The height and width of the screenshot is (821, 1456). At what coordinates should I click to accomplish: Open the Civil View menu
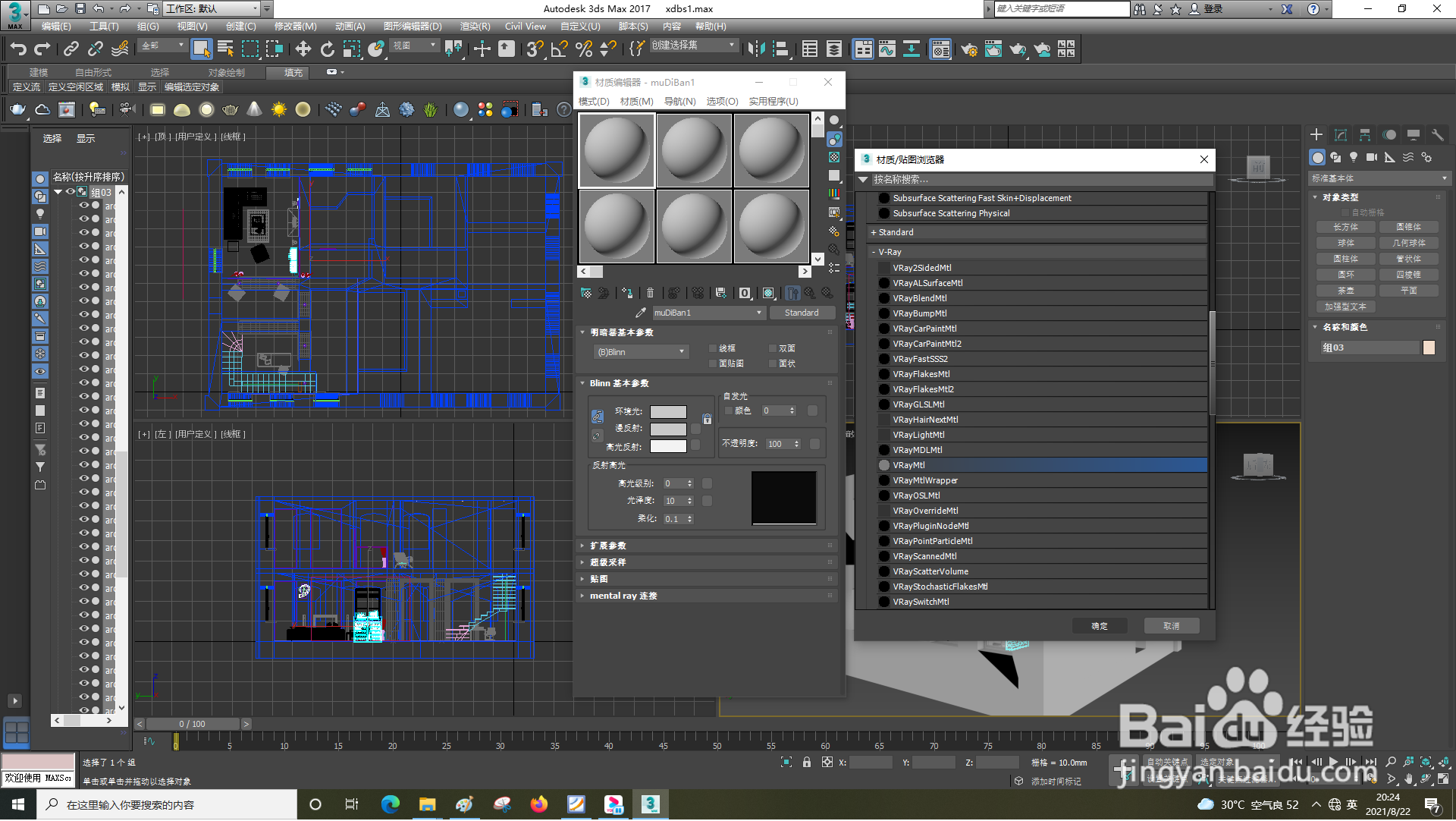525,27
